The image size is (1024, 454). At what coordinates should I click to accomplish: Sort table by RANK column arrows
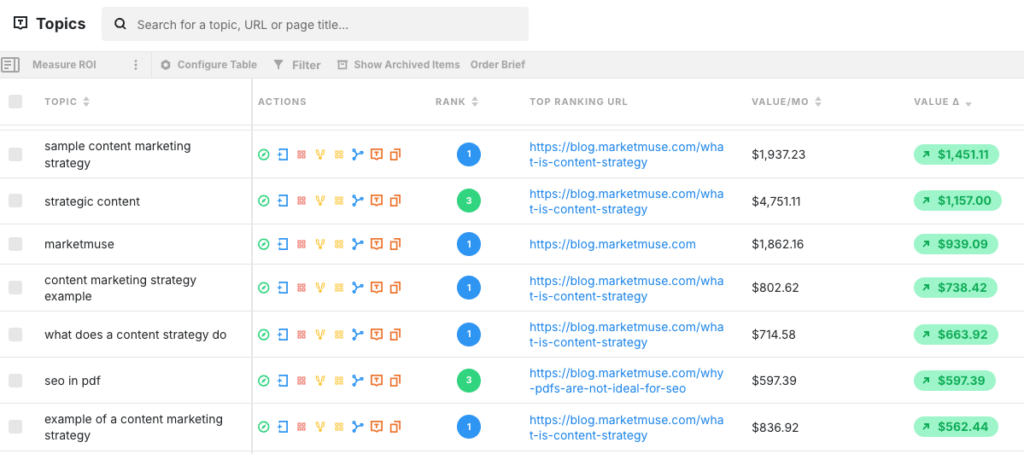(x=475, y=102)
